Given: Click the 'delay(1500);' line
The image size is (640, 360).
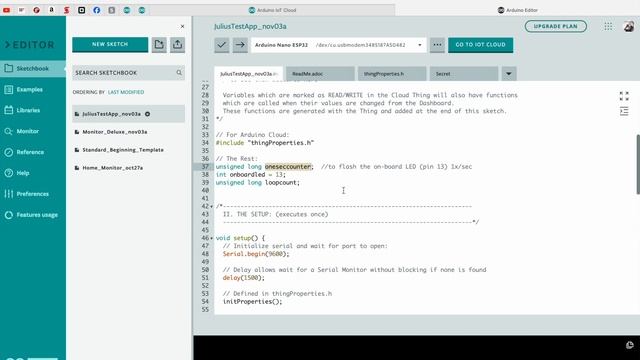Looking at the screenshot, I should click(x=244, y=278).
